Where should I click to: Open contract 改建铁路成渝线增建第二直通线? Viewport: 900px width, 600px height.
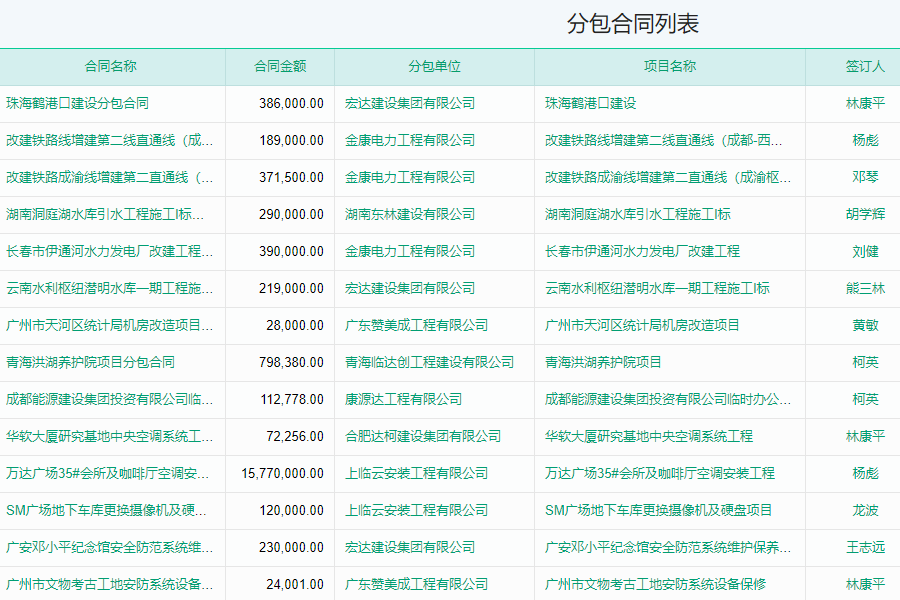110,177
